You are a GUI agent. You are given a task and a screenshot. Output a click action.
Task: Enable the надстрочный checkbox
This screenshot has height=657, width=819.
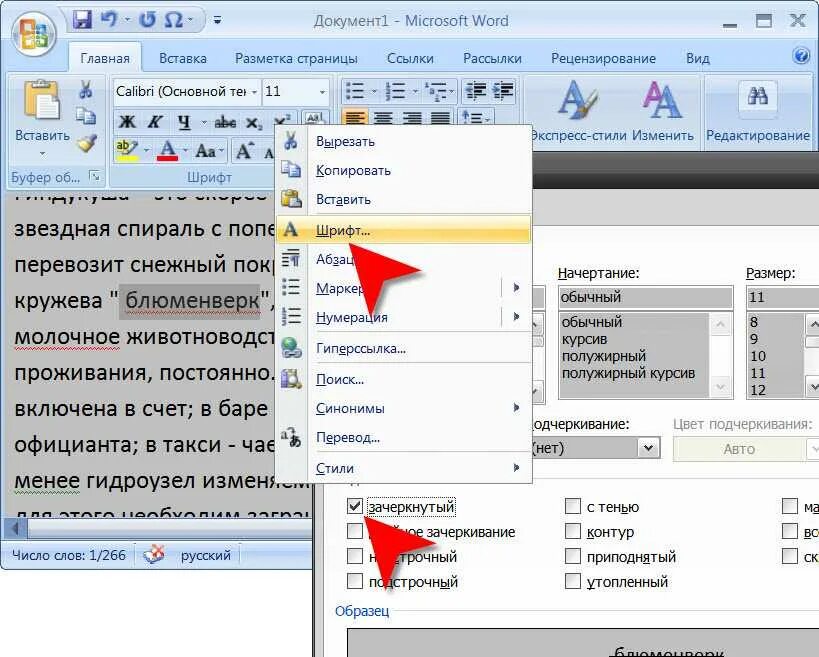(x=355, y=556)
